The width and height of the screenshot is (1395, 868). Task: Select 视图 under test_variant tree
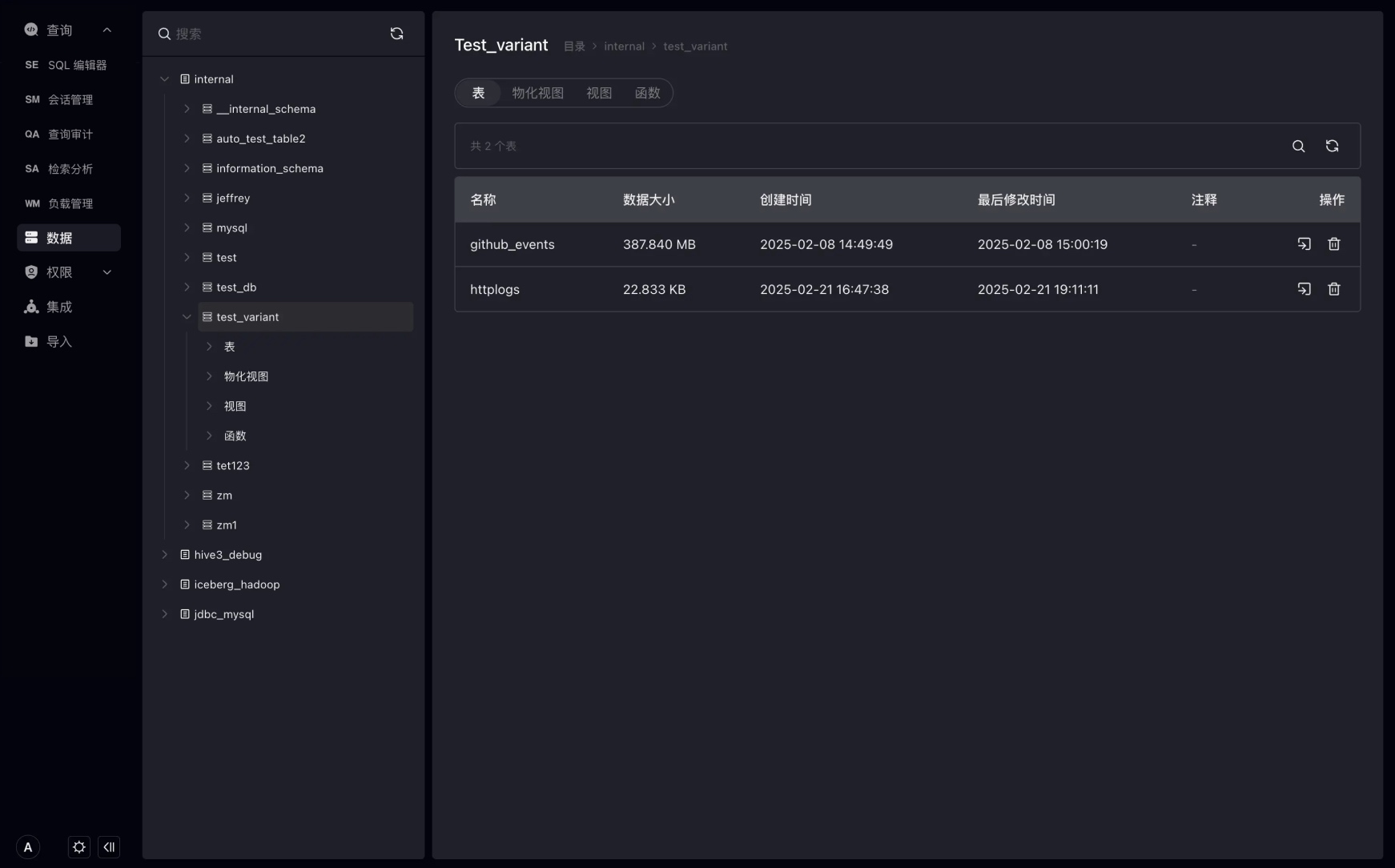point(235,406)
